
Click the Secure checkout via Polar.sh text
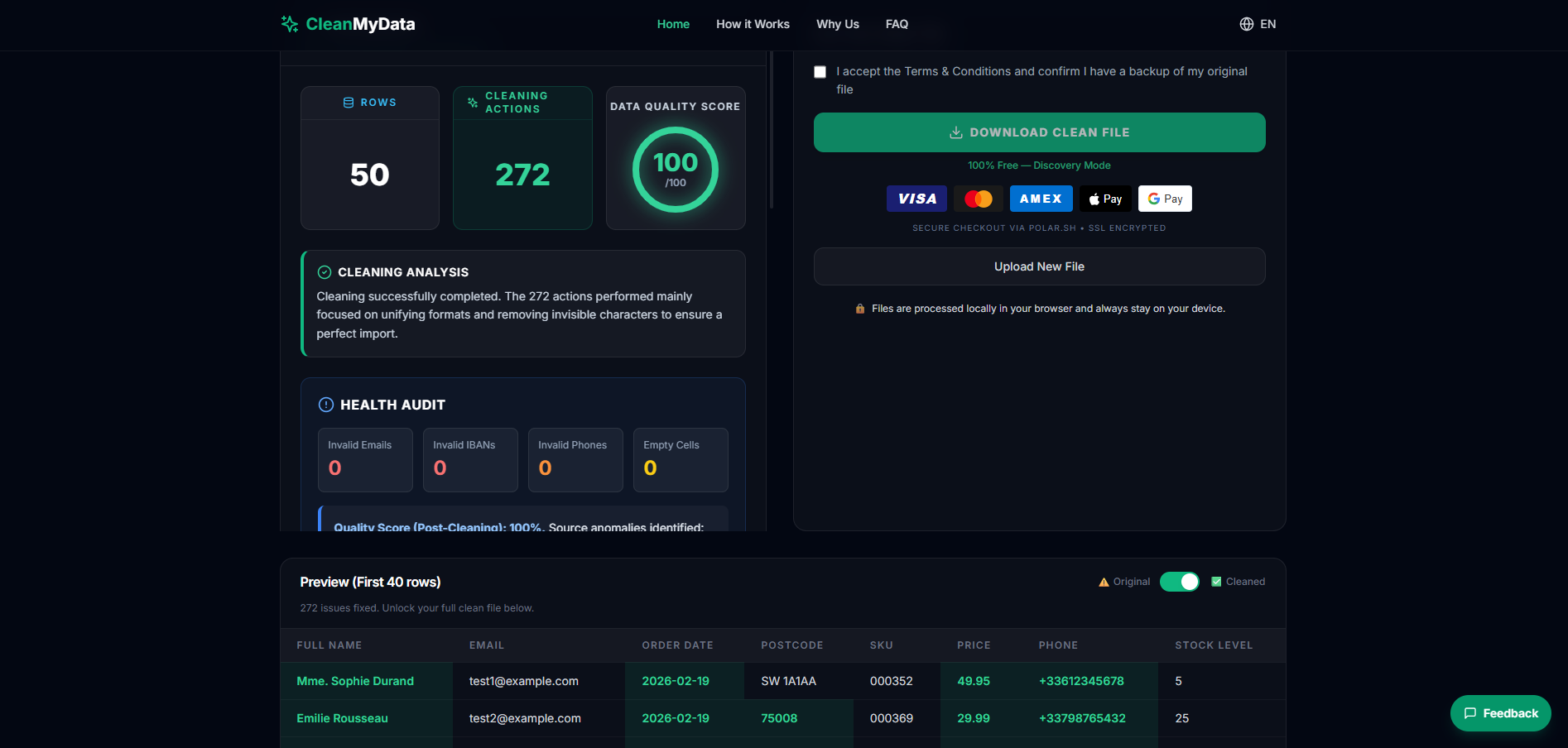(1039, 228)
